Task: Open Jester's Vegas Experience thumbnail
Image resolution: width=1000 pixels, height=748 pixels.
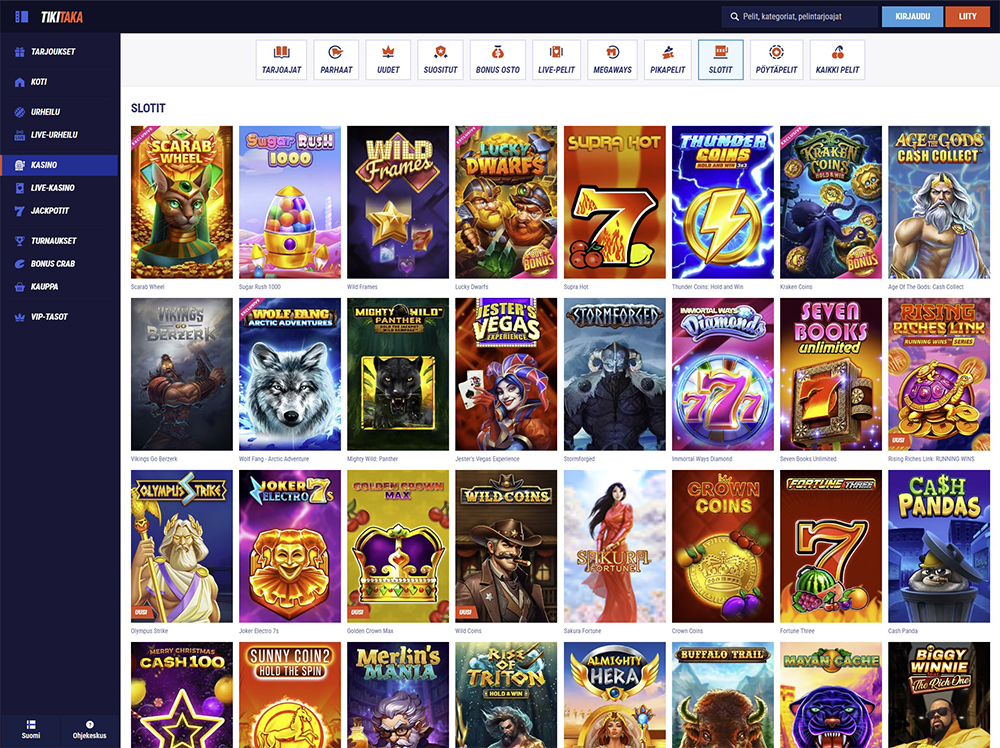Action: 506,374
